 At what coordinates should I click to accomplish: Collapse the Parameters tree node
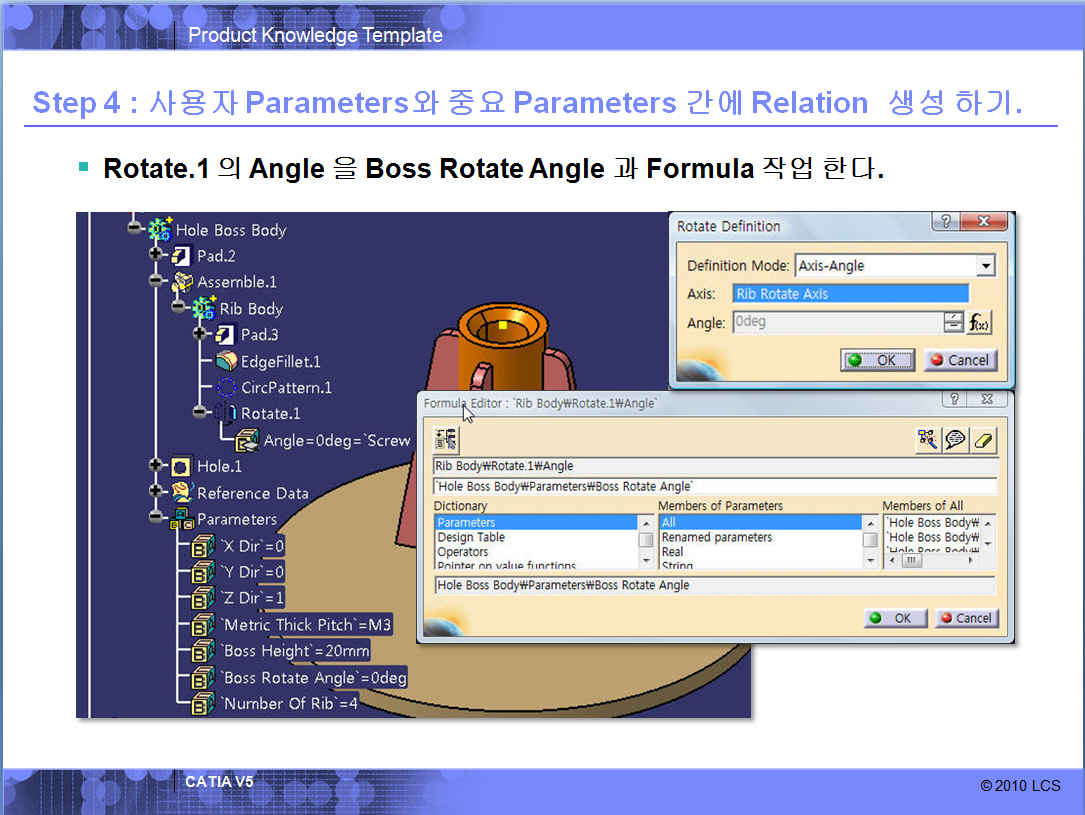tap(157, 518)
